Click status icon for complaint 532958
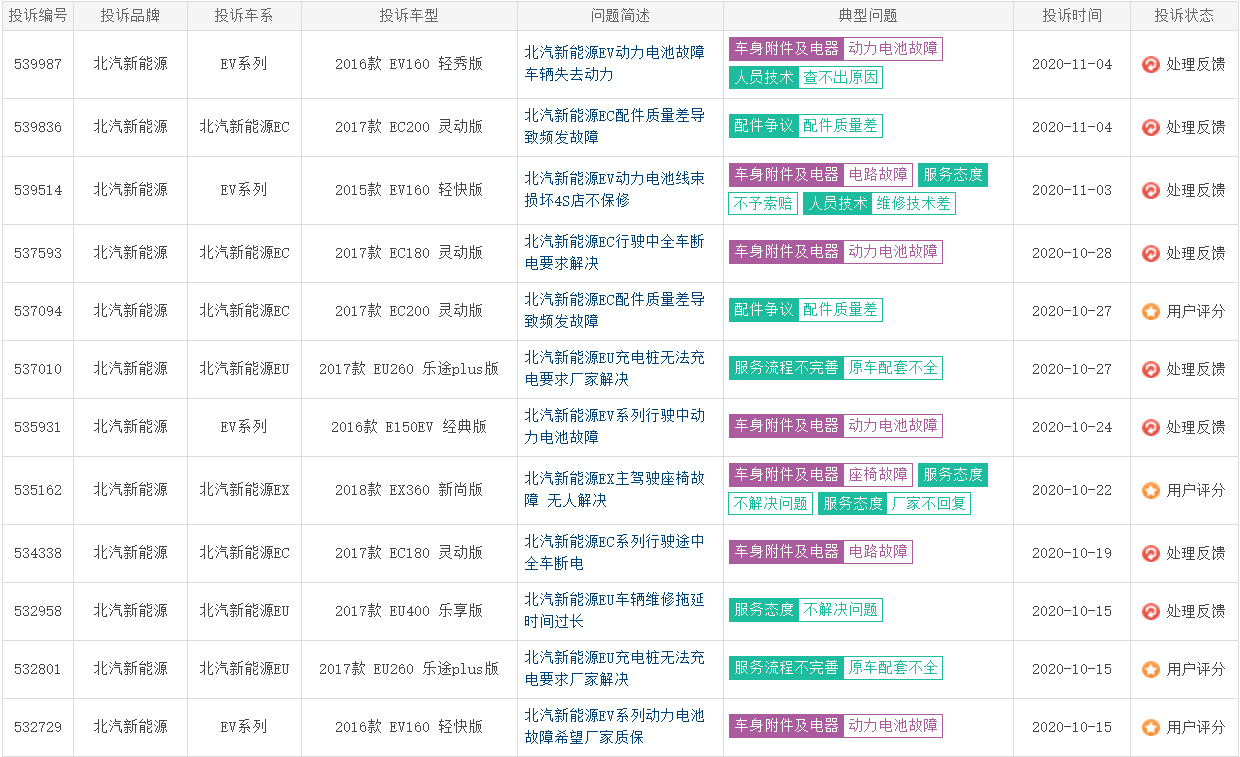This screenshot has height=757, width=1240. (1151, 611)
